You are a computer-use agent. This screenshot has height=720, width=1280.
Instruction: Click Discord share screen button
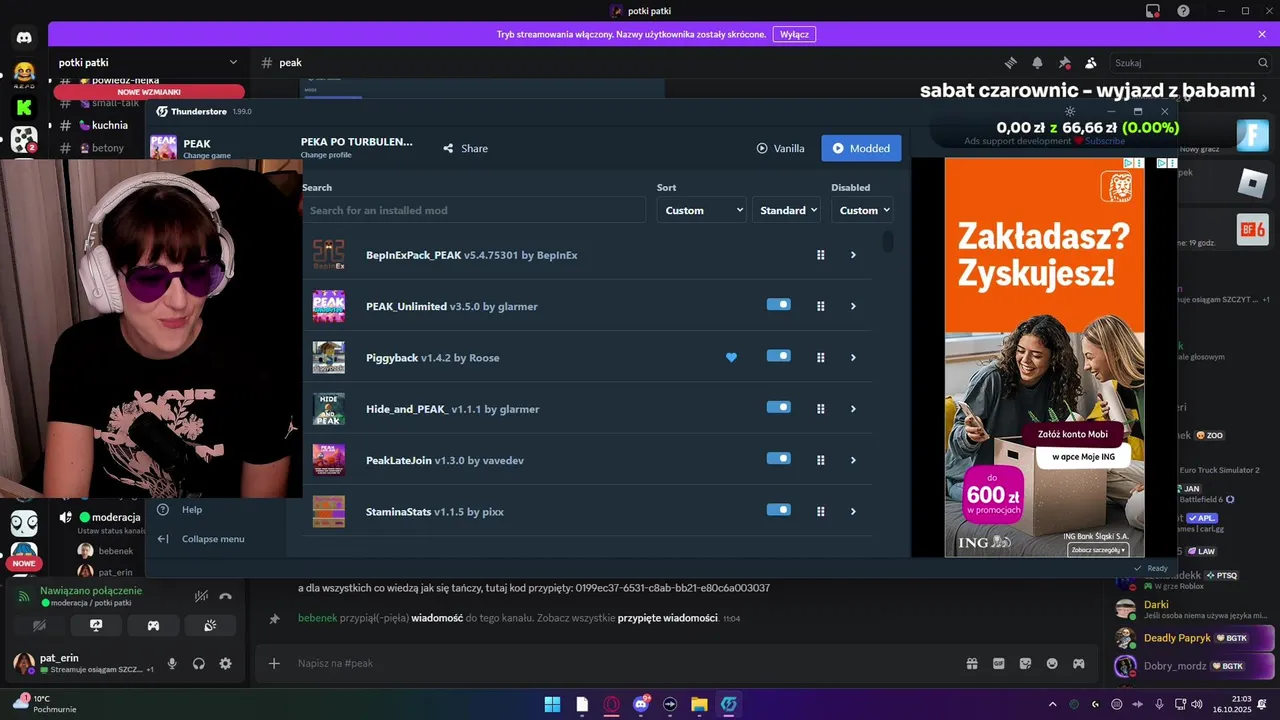(96, 625)
